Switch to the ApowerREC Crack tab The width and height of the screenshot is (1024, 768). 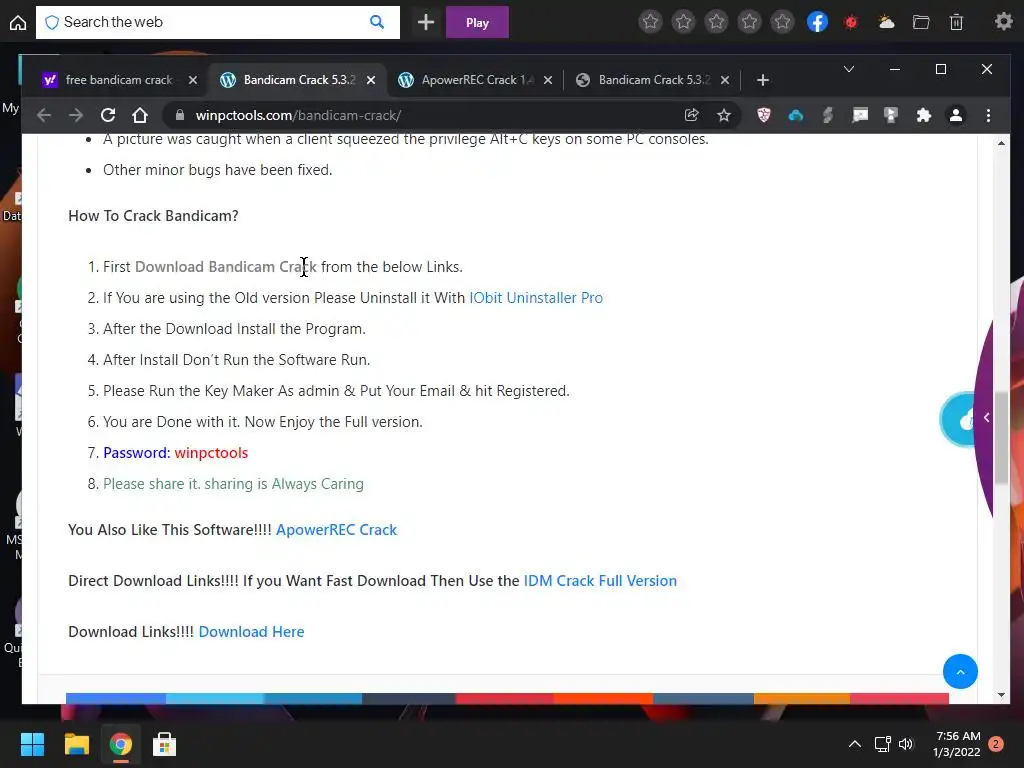point(477,80)
